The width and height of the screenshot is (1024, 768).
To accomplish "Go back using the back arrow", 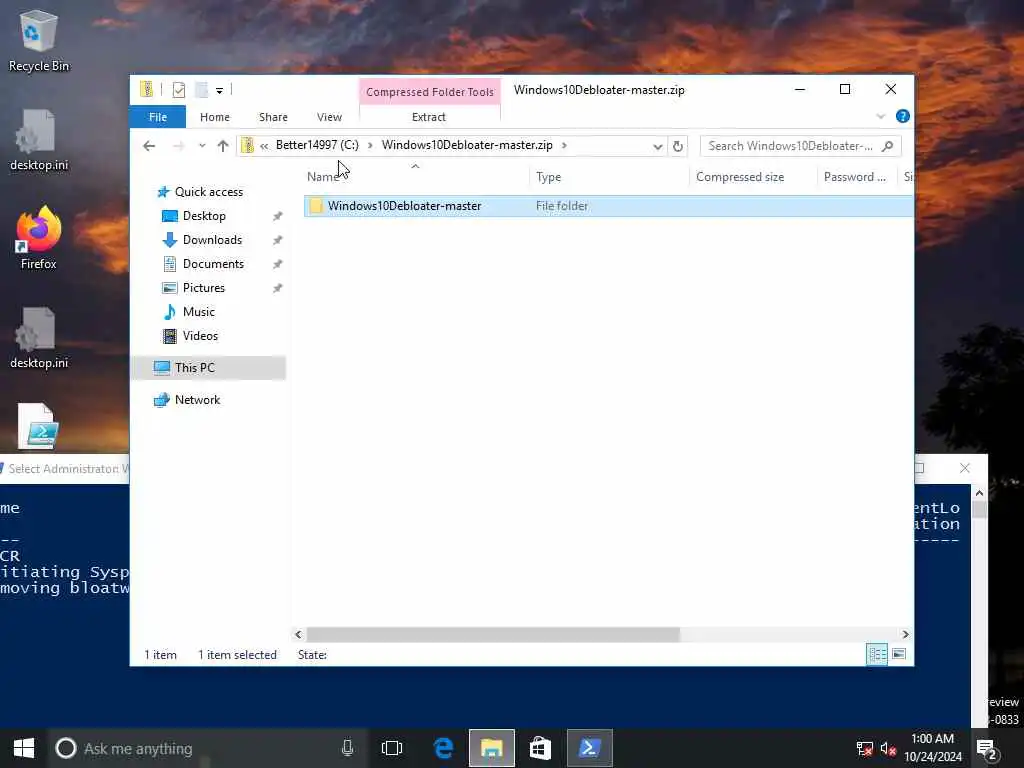I will tap(149, 146).
